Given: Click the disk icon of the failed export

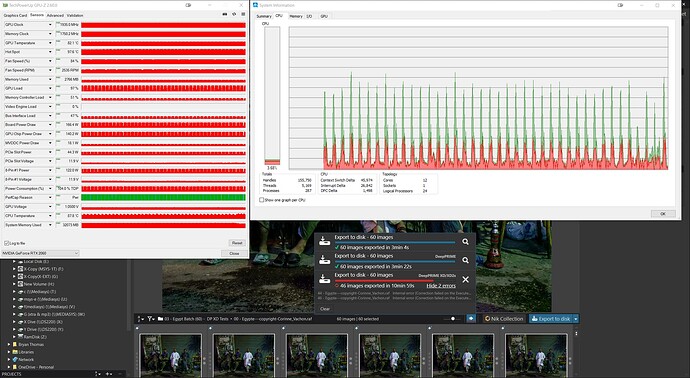Looking at the screenshot, I should pyautogui.click(x=324, y=279).
